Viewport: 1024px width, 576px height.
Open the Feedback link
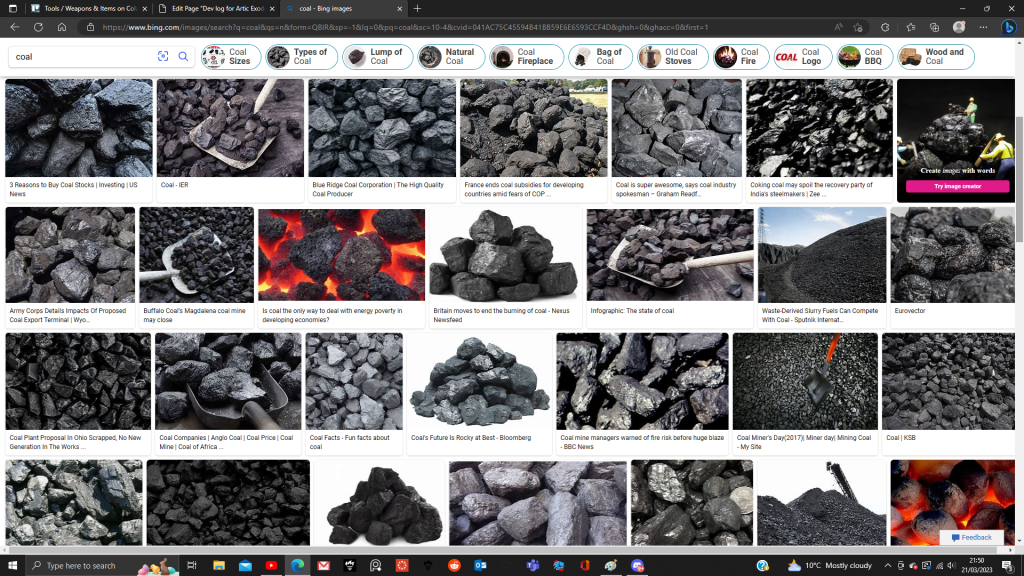pyautogui.click(x=970, y=537)
